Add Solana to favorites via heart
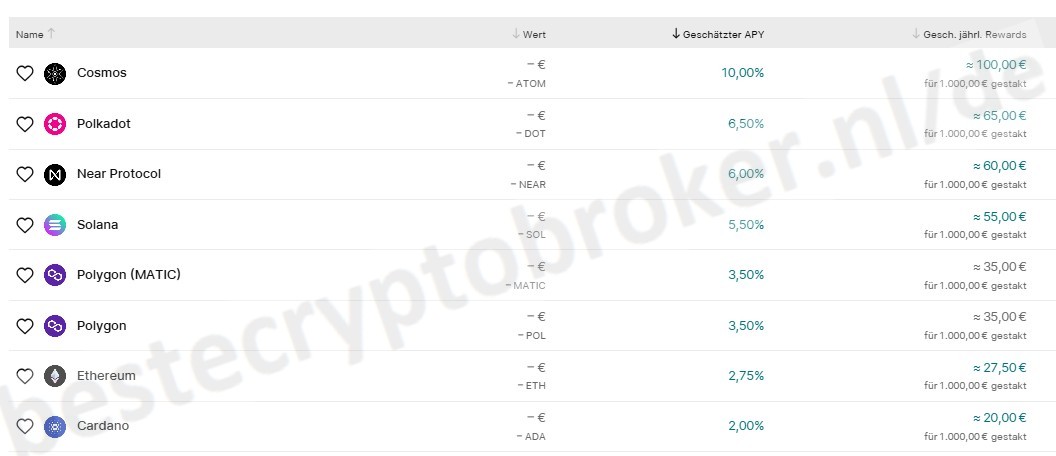Viewport: 1056px width, 456px height. [25, 225]
